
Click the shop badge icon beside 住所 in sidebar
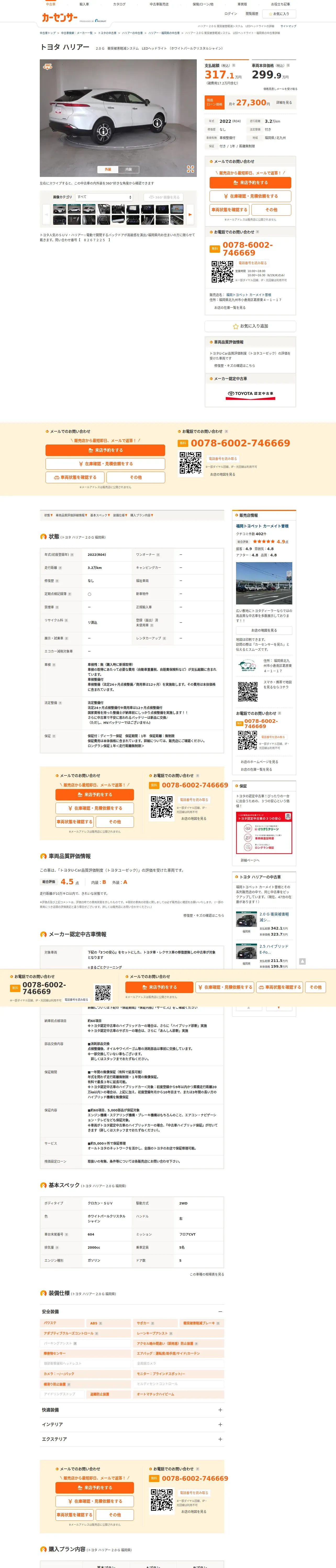coord(248,666)
